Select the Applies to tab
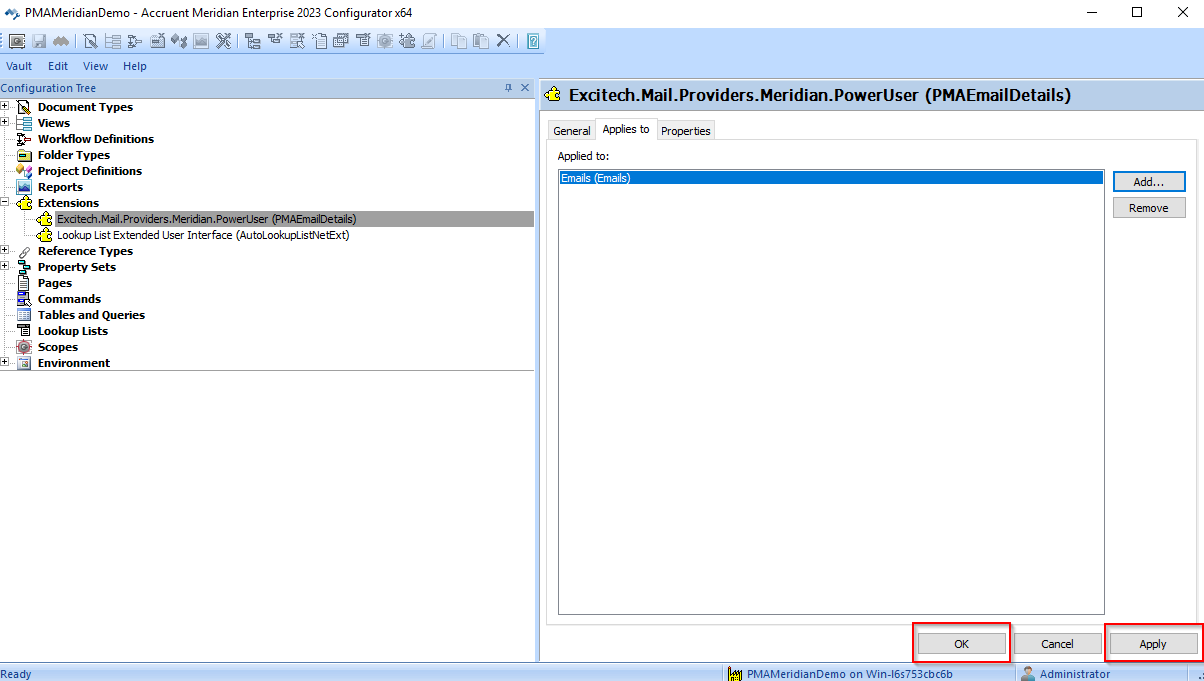This screenshot has width=1204, height=681. [626, 129]
